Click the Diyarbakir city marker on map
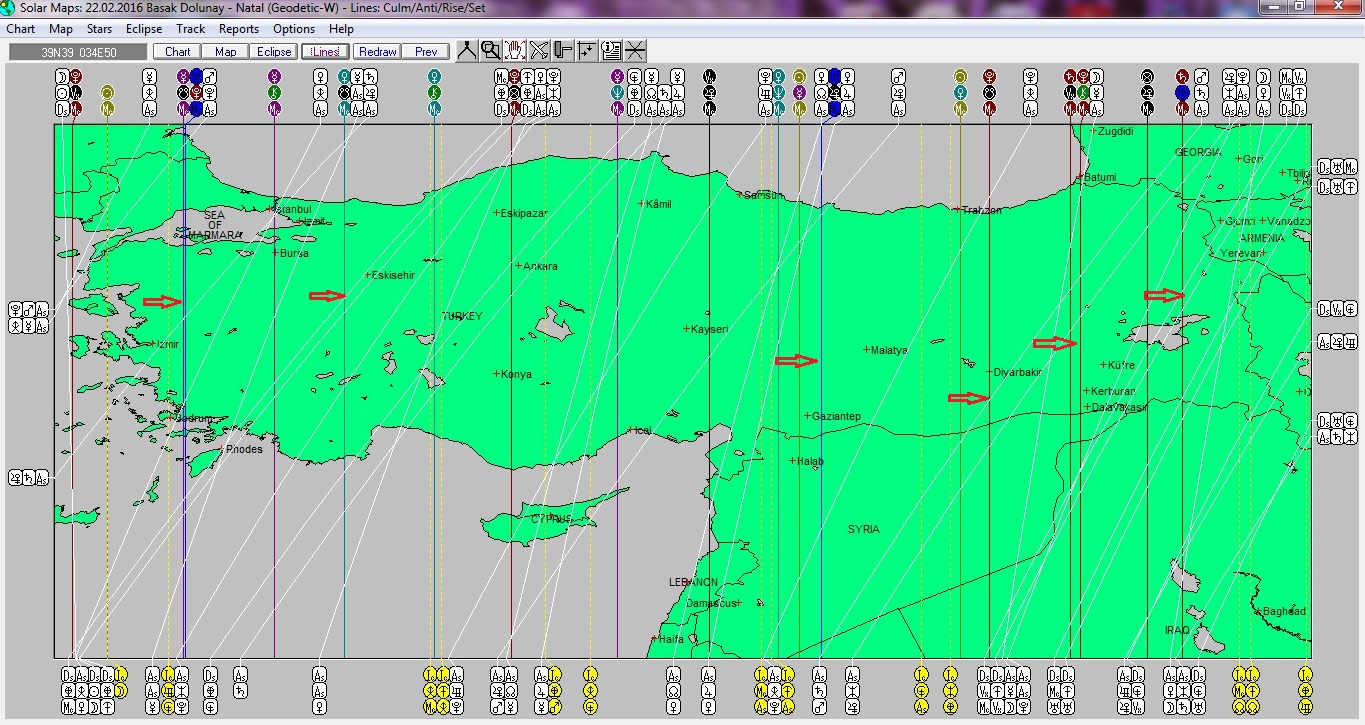This screenshot has width=1365, height=725. (989, 372)
